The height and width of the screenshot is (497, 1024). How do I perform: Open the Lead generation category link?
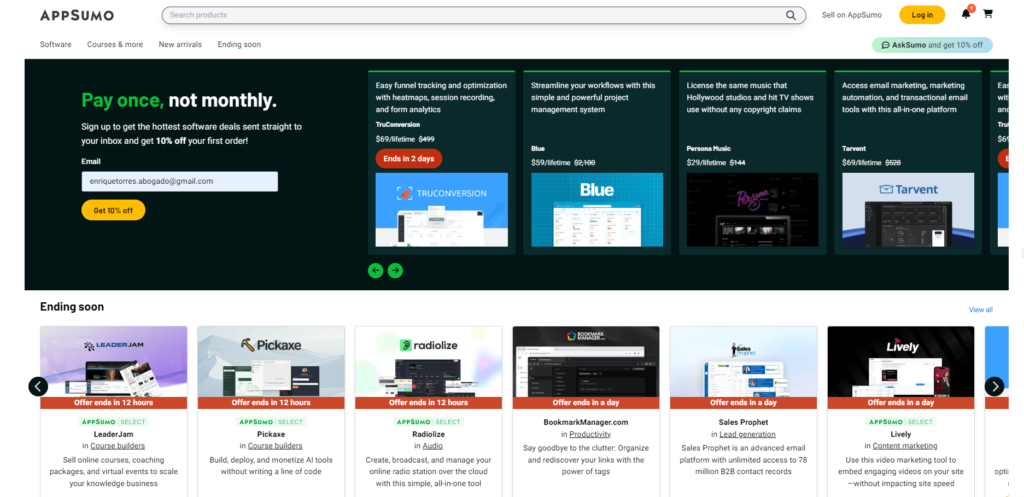tap(747, 434)
